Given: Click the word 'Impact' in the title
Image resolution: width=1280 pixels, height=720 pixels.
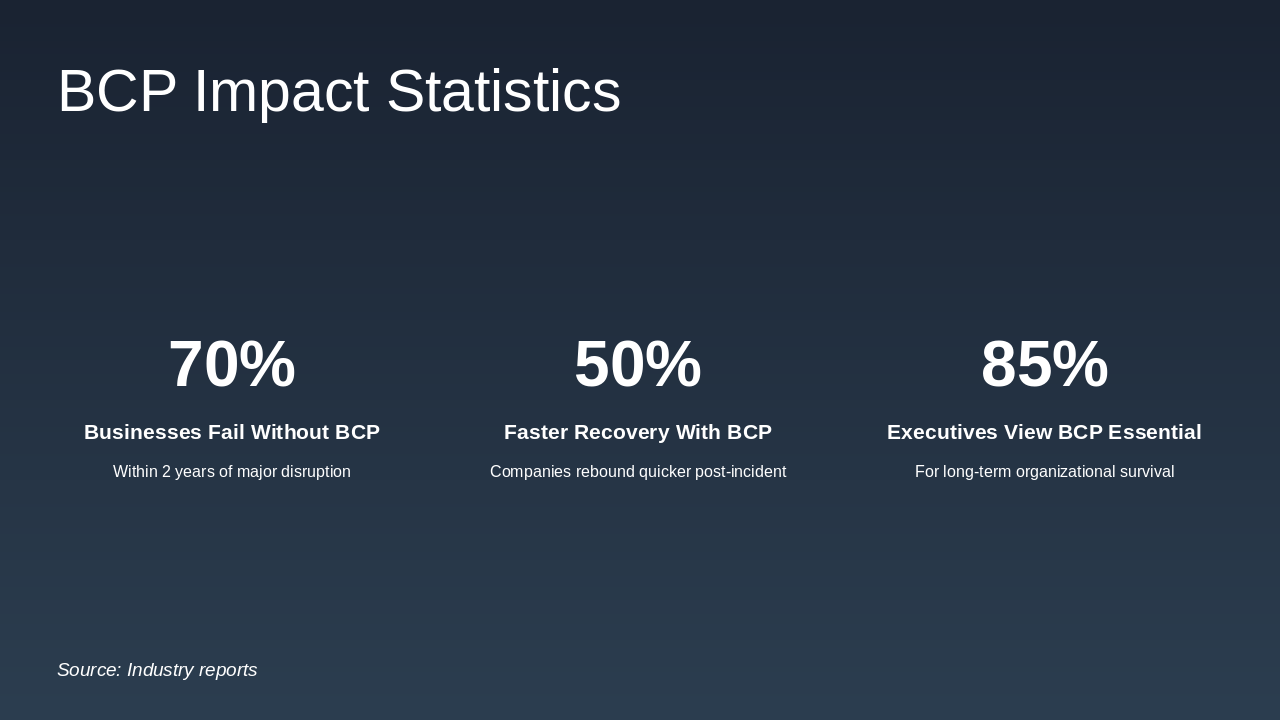Looking at the screenshot, I should [x=281, y=91].
